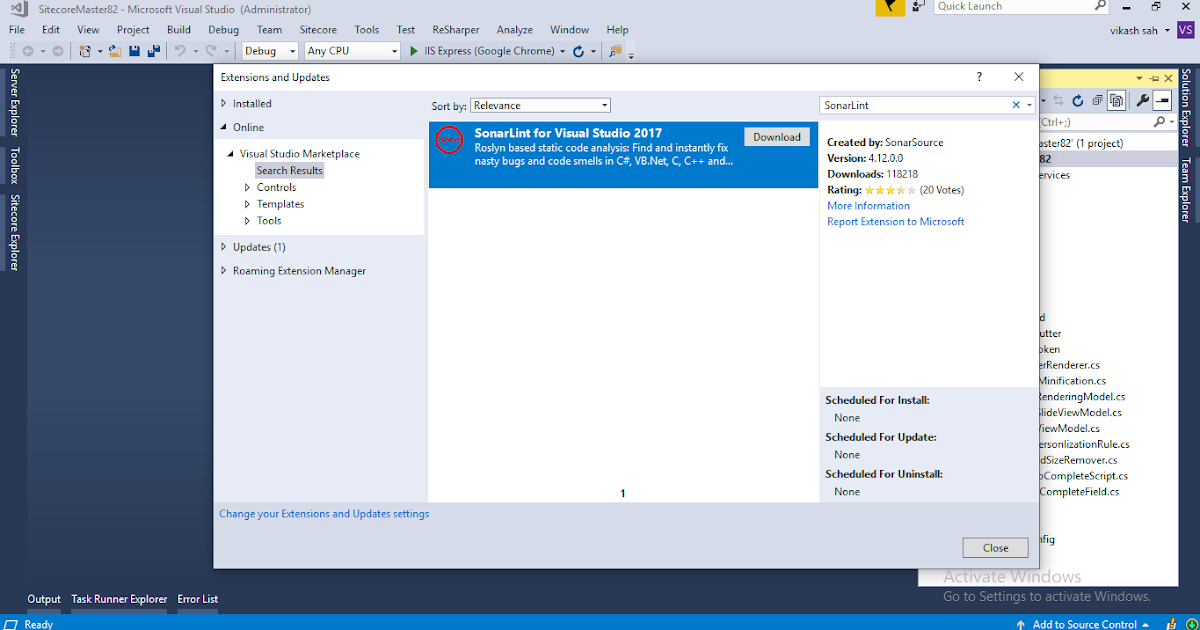
Task: Click the Navigate Backward arrow icon
Action: (28, 50)
